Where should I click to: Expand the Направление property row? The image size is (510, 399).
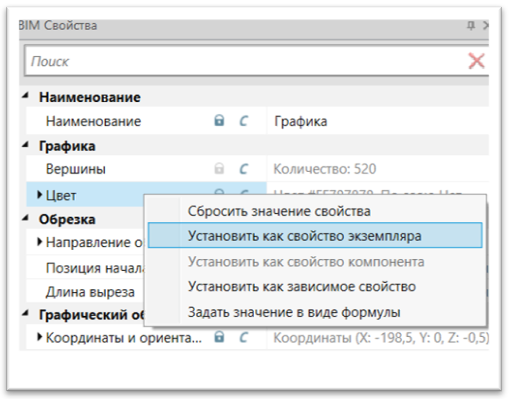pyautogui.click(x=39, y=242)
